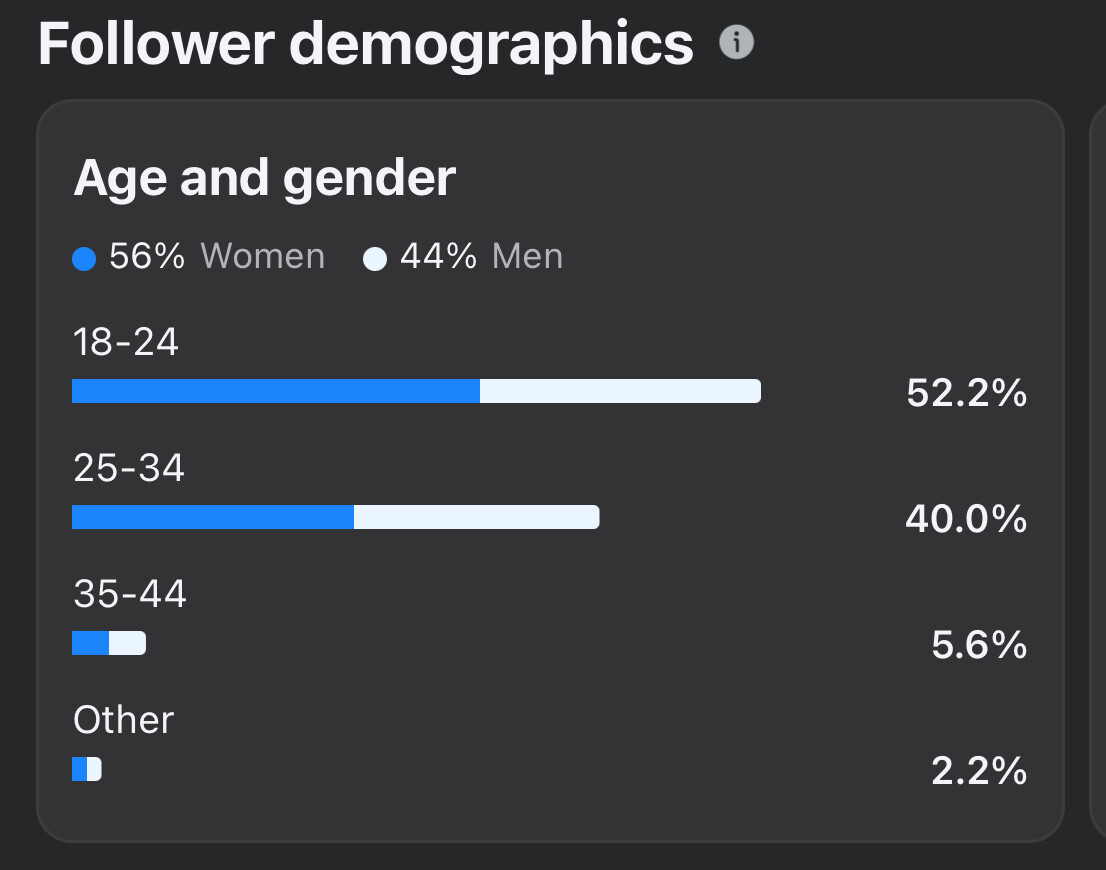1106x870 pixels.
Task: Click the blue segment of 35-44 bar
Action: pos(90,643)
